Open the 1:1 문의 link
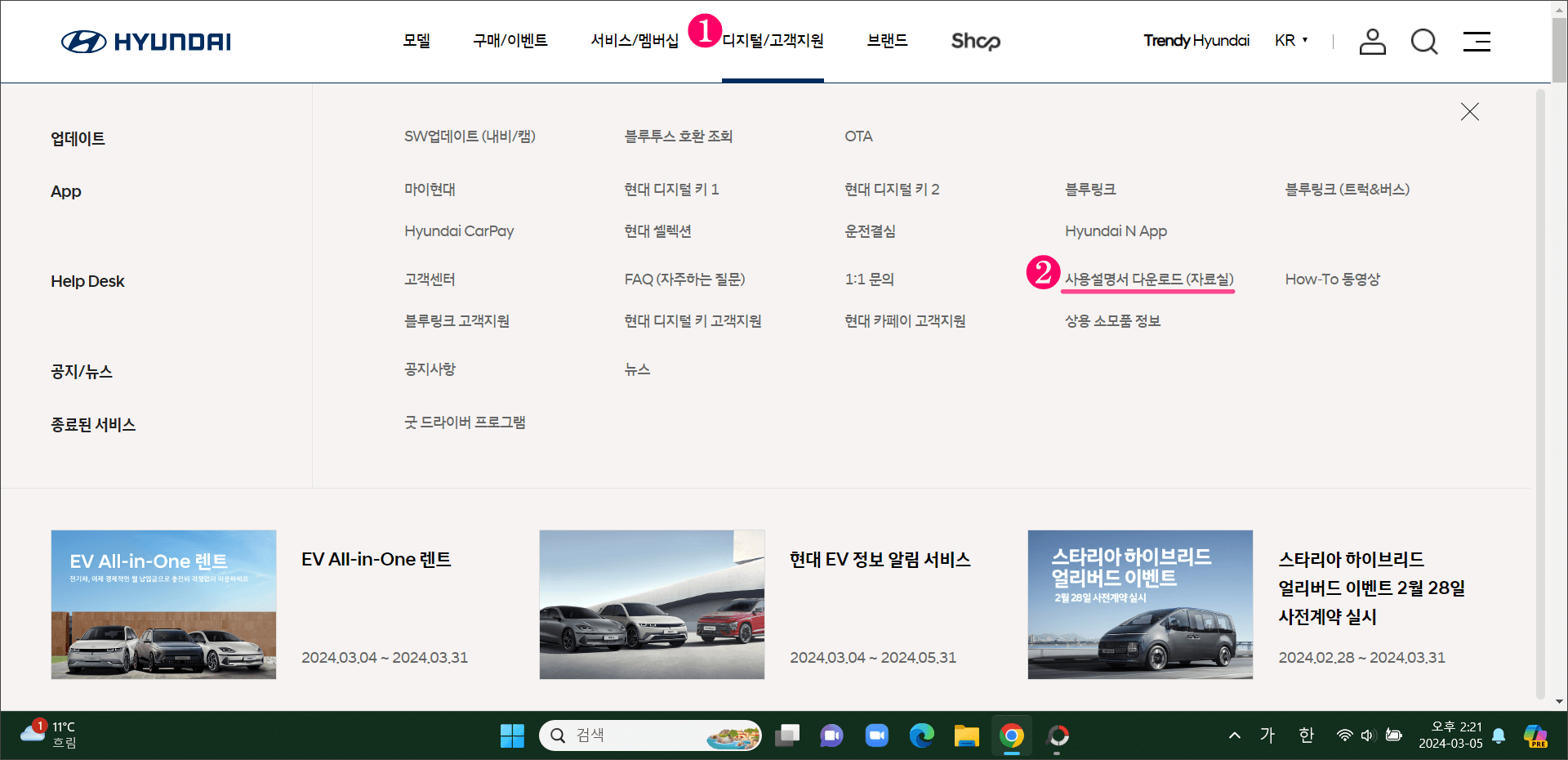Image resolution: width=1568 pixels, height=760 pixels. (x=869, y=279)
